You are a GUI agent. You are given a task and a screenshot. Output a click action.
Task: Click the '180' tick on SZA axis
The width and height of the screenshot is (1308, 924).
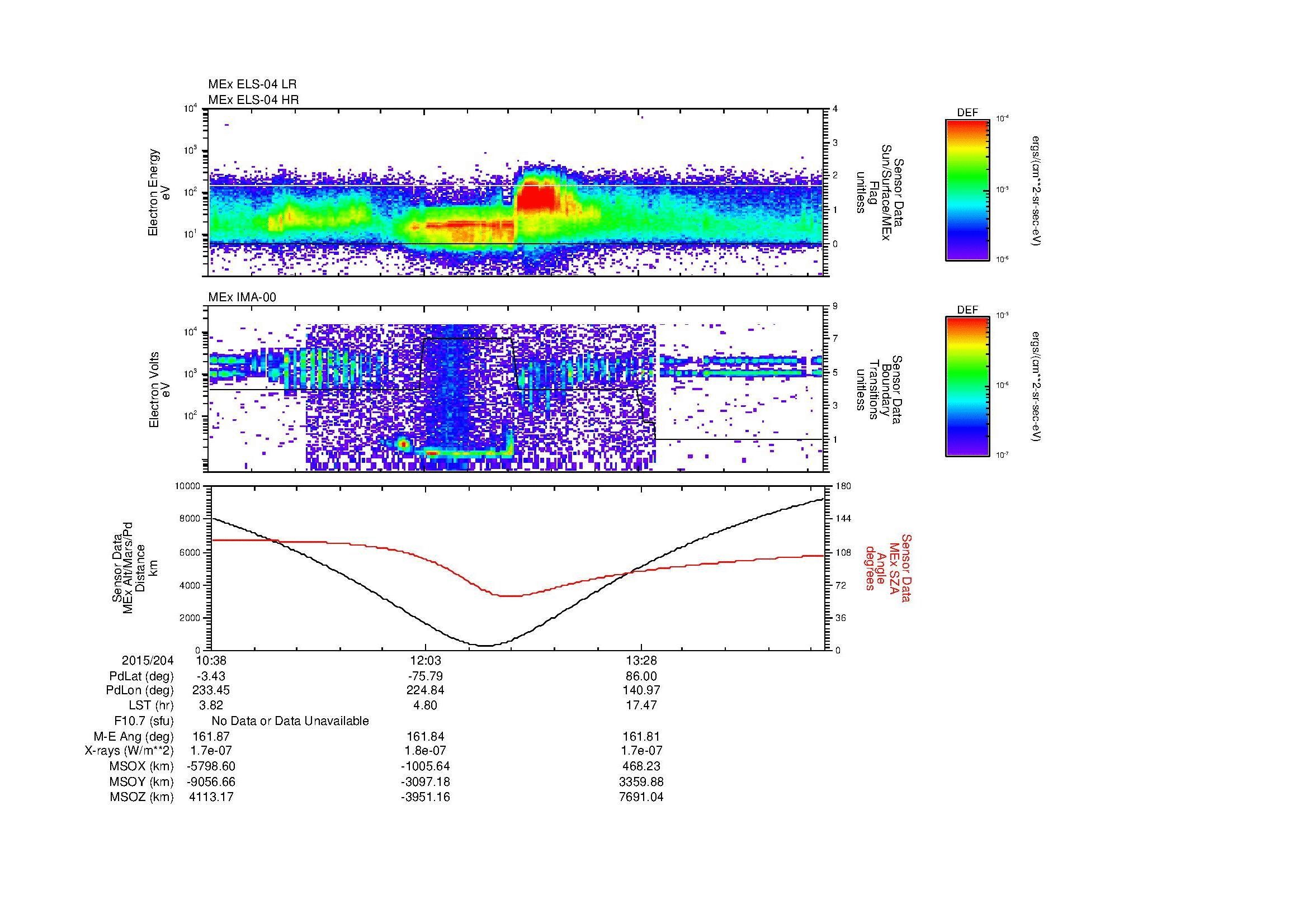(x=844, y=486)
